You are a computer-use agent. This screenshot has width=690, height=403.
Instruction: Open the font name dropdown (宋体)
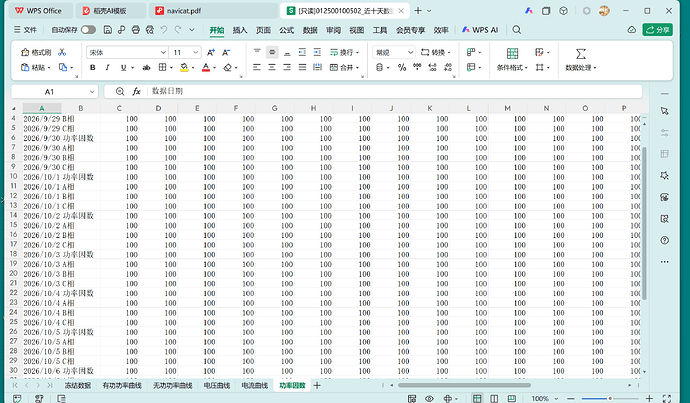tap(163, 52)
